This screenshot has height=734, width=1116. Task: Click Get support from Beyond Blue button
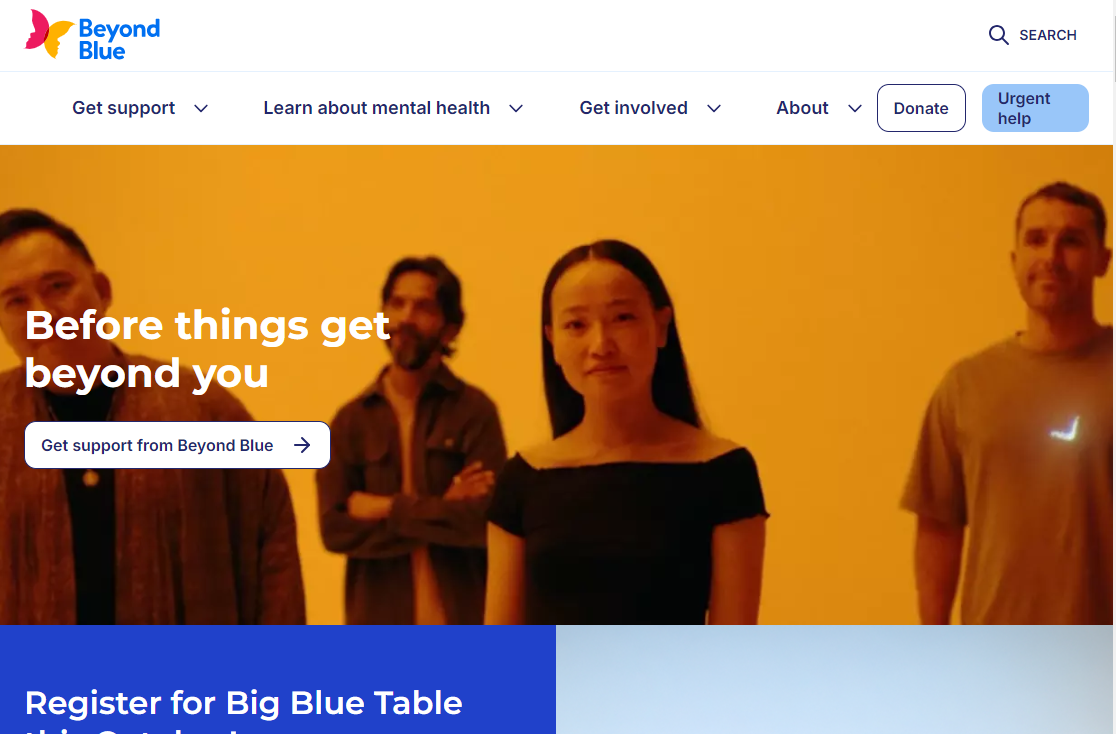pos(177,445)
